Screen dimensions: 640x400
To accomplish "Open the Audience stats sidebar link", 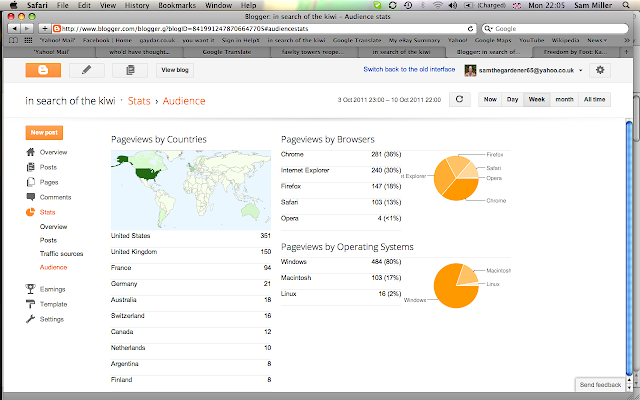I will 53,267.
